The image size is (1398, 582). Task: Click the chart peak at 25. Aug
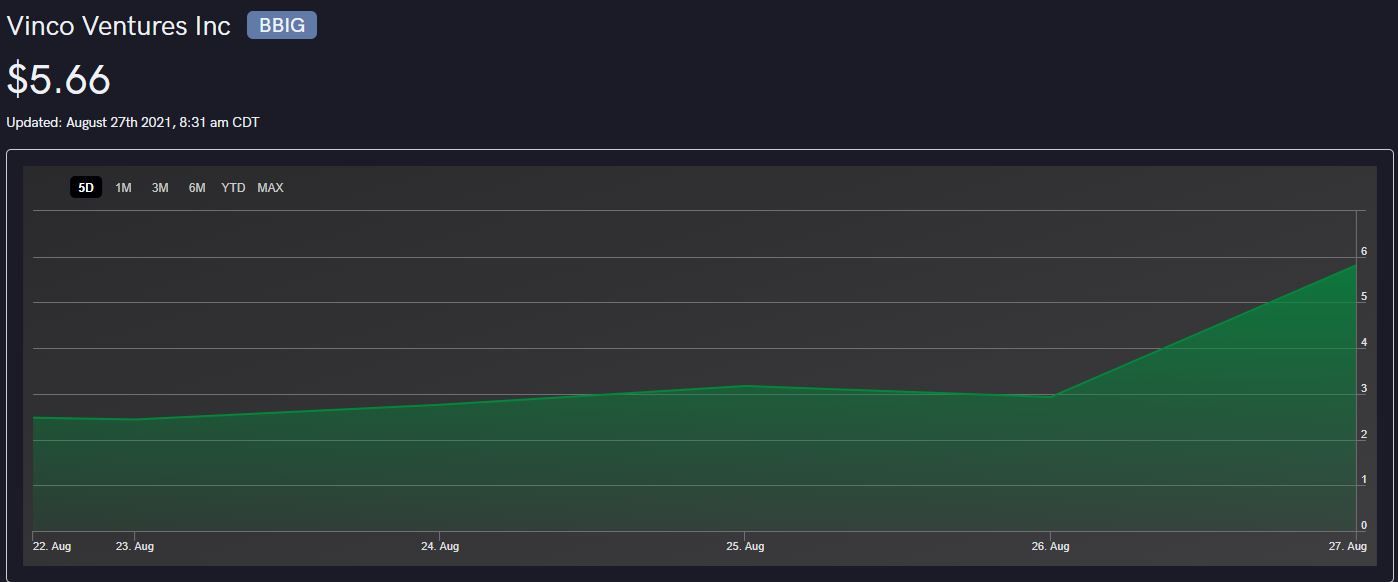coord(745,386)
